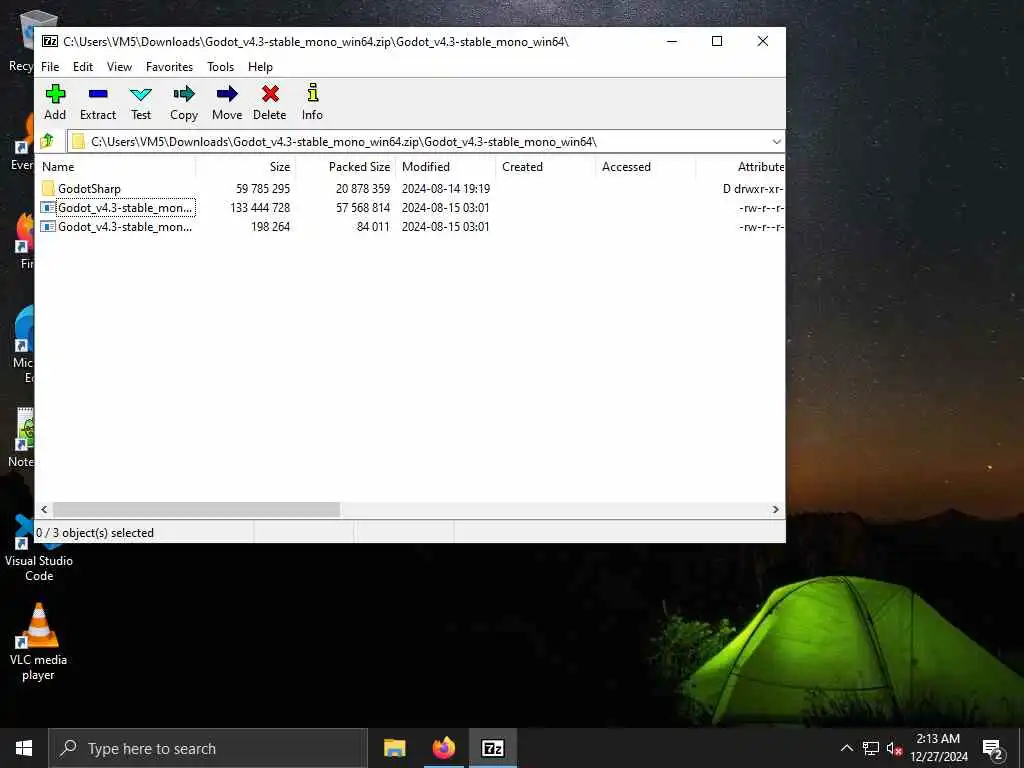Screen dimensions: 1024x768
Task: Sort by the Modified column header
Action: point(445,167)
